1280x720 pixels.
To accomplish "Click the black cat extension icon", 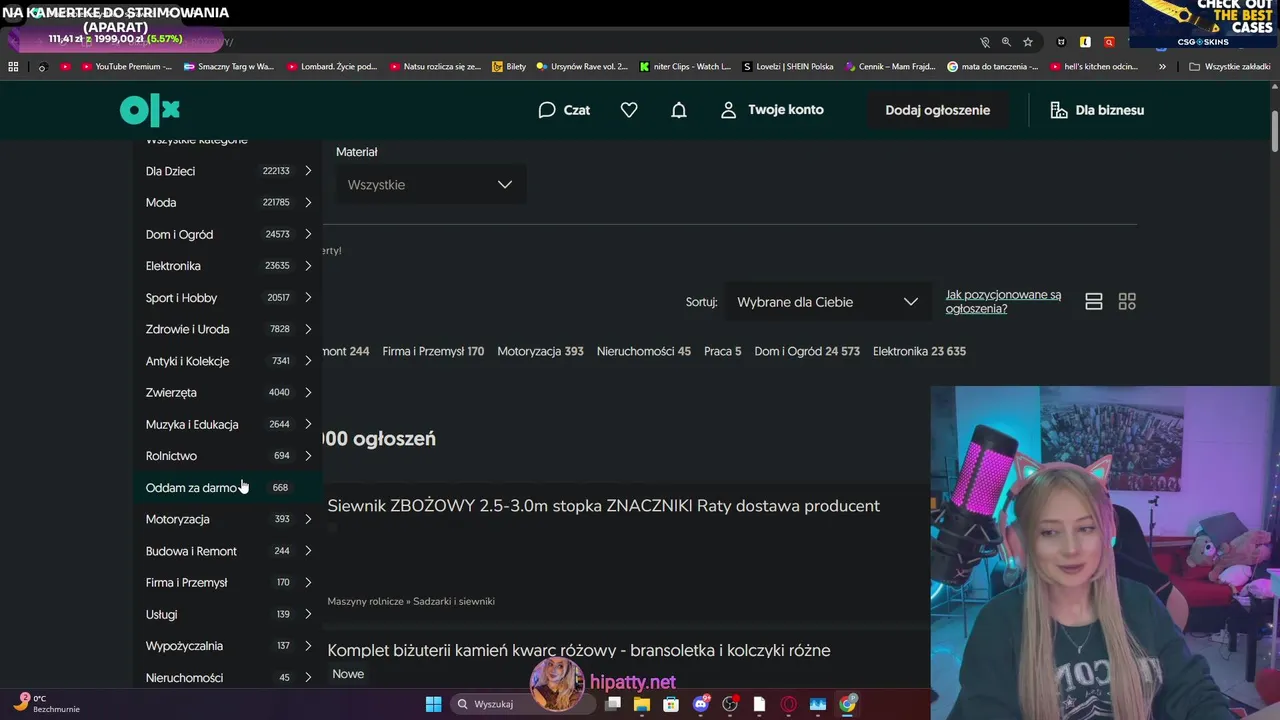I will point(1061,42).
